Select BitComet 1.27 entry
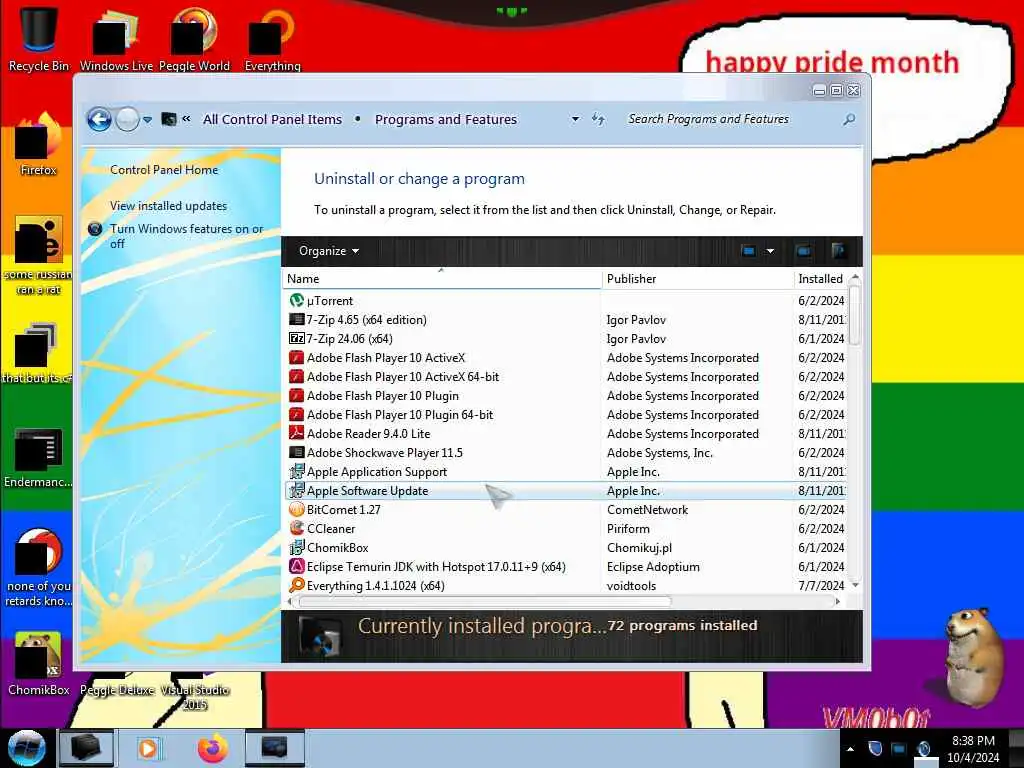The image size is (1024, 768). click(x=566, y=509)
